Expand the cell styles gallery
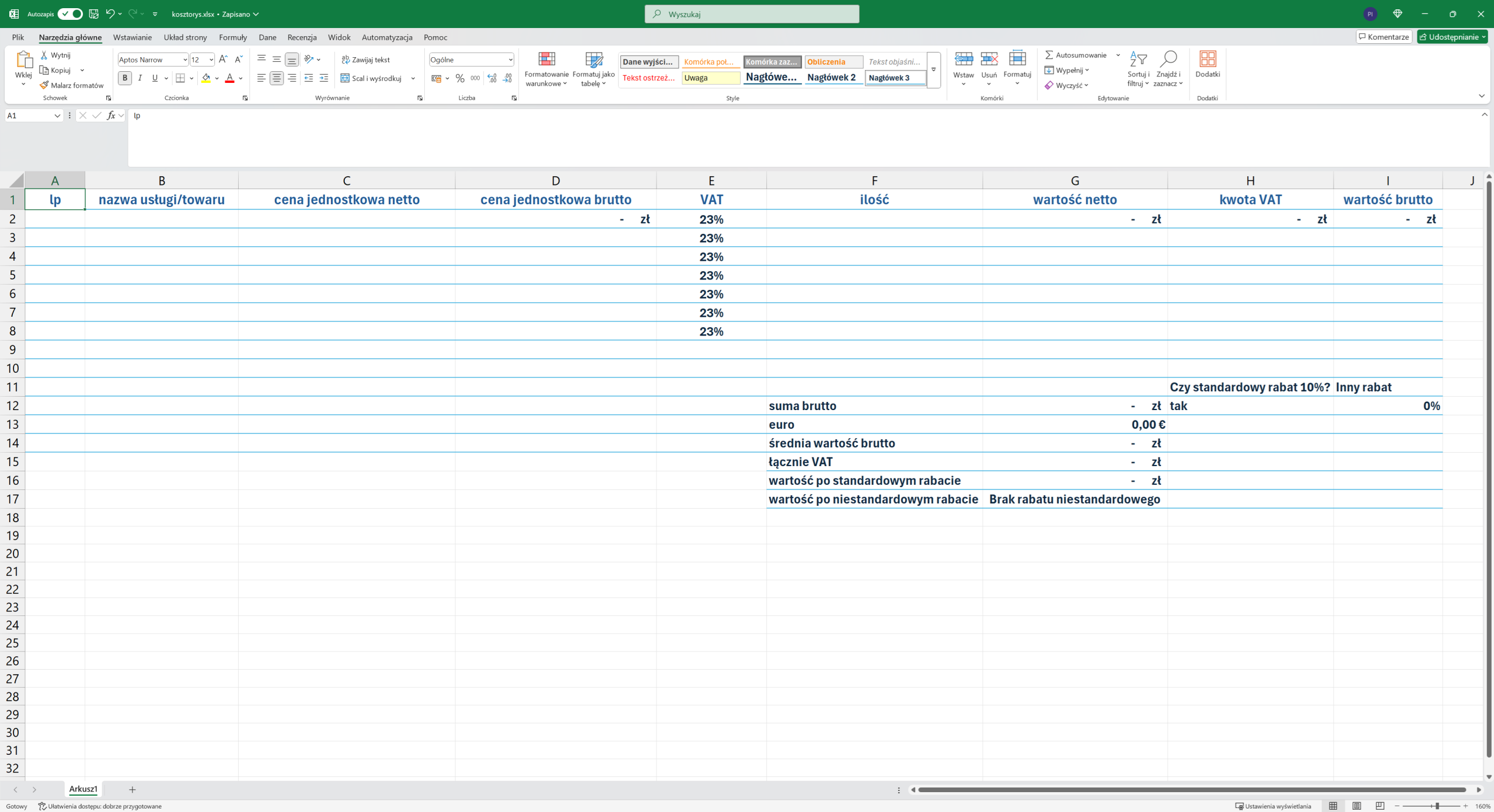The image size is (1494, 812). pos(933,70)
